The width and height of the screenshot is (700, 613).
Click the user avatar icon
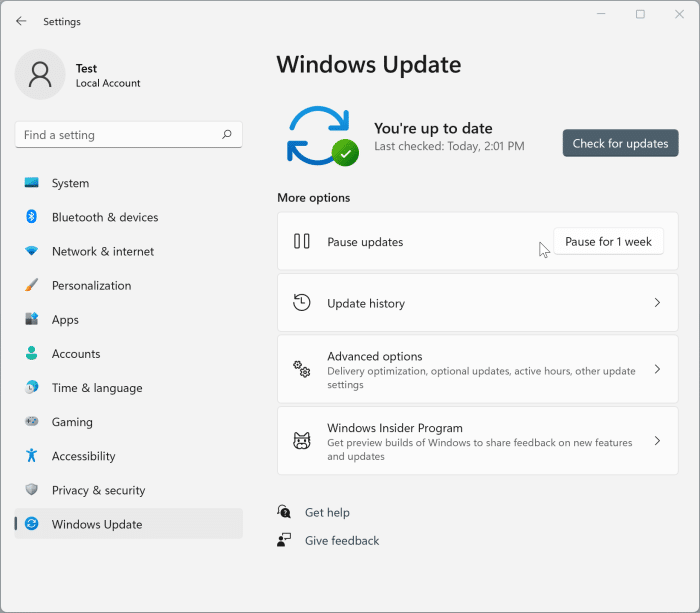(40, 74)
